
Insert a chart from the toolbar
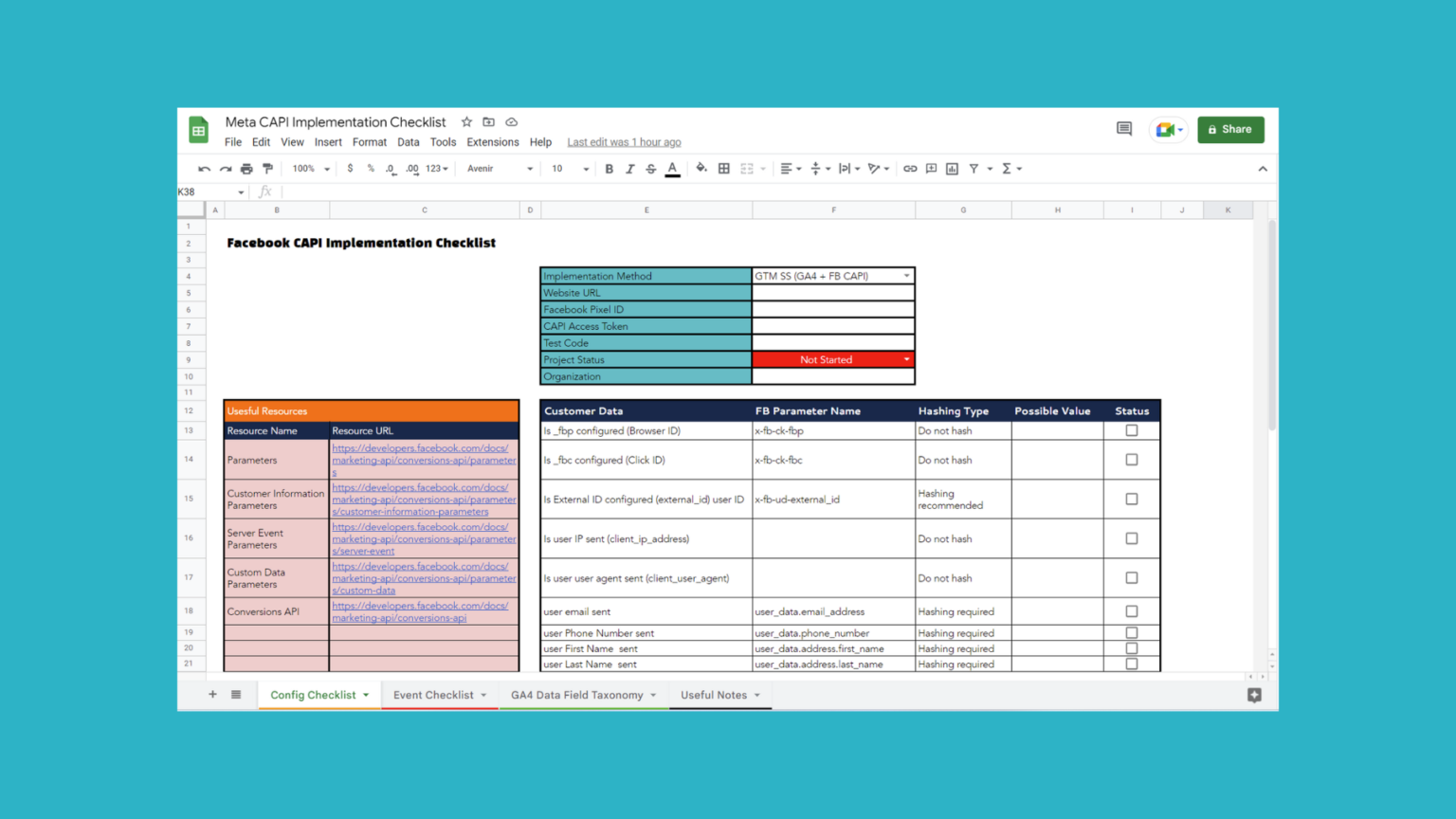(x=952, y=168)
